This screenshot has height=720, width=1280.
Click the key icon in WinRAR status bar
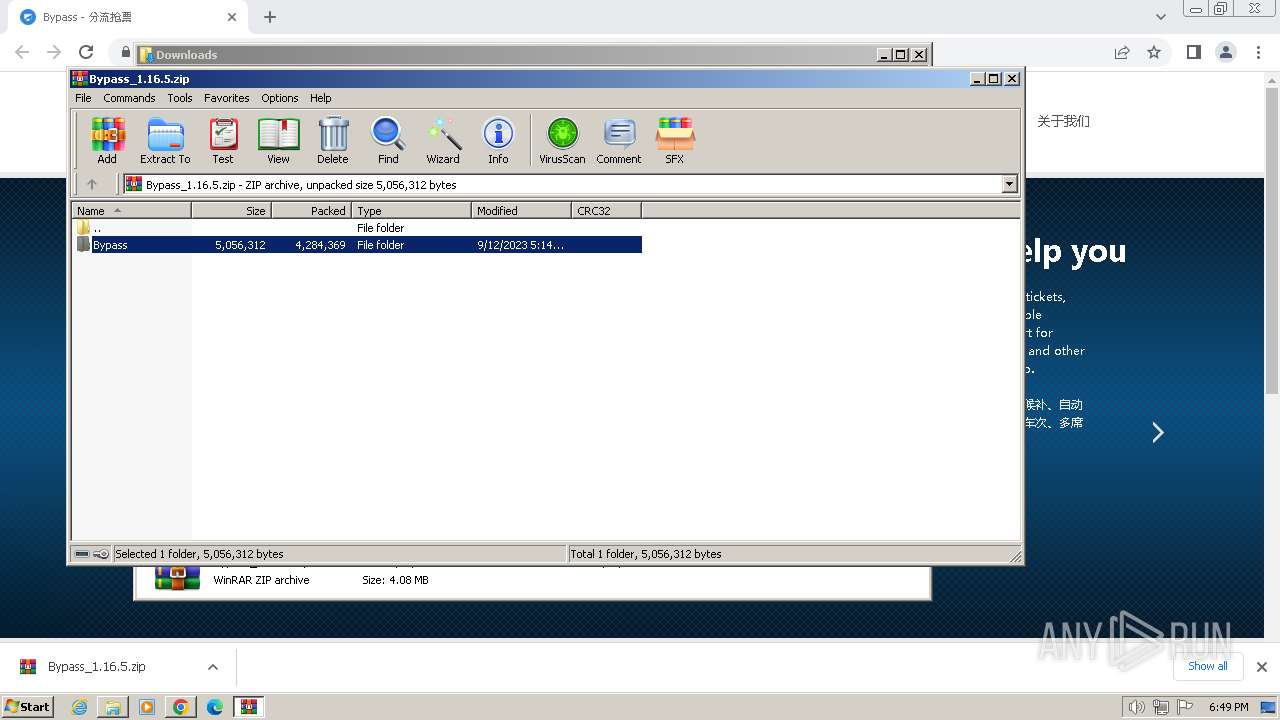[101, 554]
